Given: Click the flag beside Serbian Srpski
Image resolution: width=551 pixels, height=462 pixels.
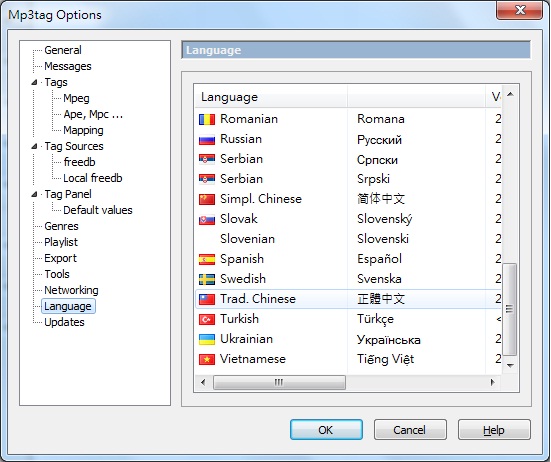Looking at the screenshot, I should click(207, 180).
